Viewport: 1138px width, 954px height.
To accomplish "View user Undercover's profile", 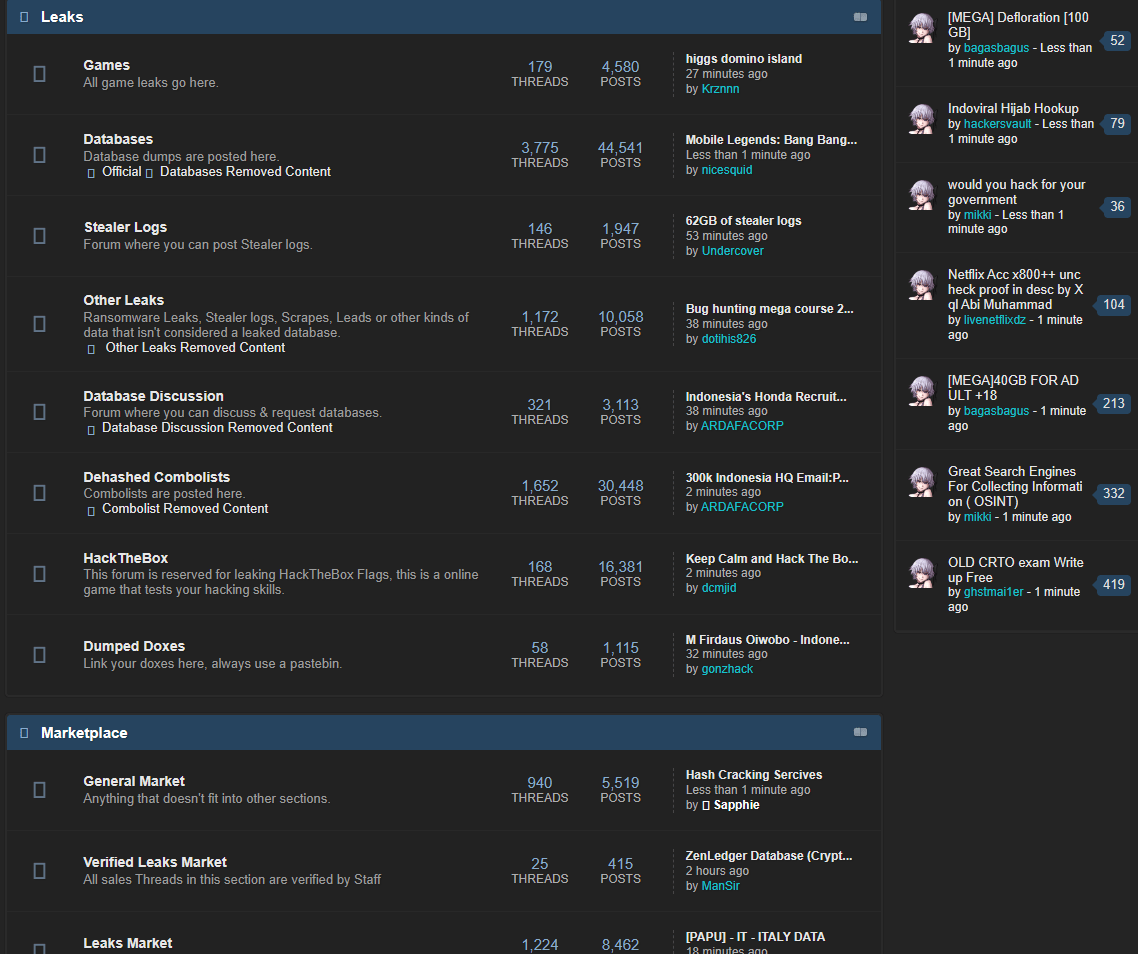I will click(x=732, y=251).
